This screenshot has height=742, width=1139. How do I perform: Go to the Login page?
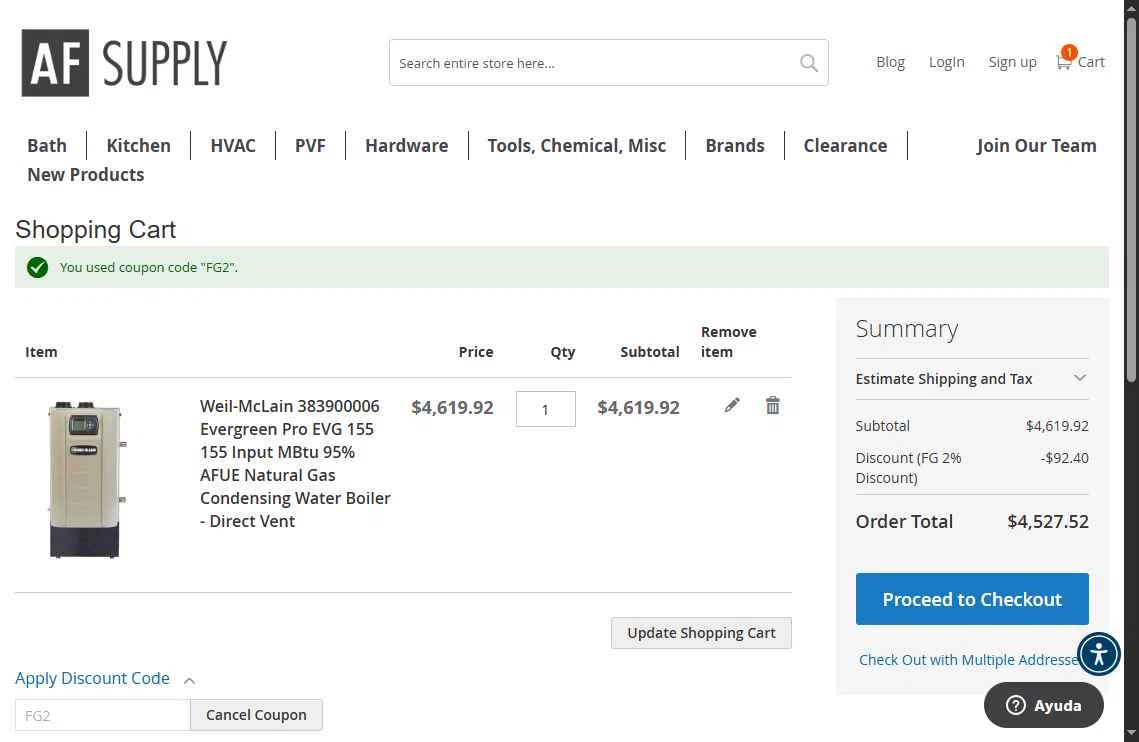(x=947, y=62)
